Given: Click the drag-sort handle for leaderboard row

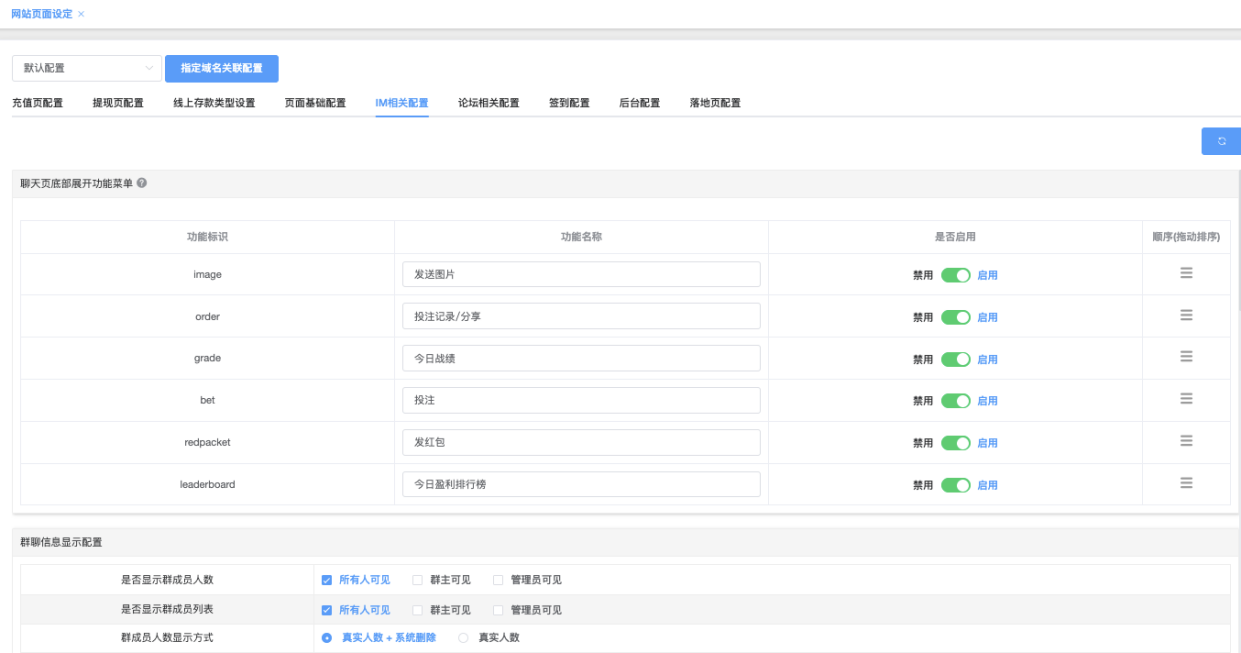Looking at the screenshot, I should (x=1186, y=483).
